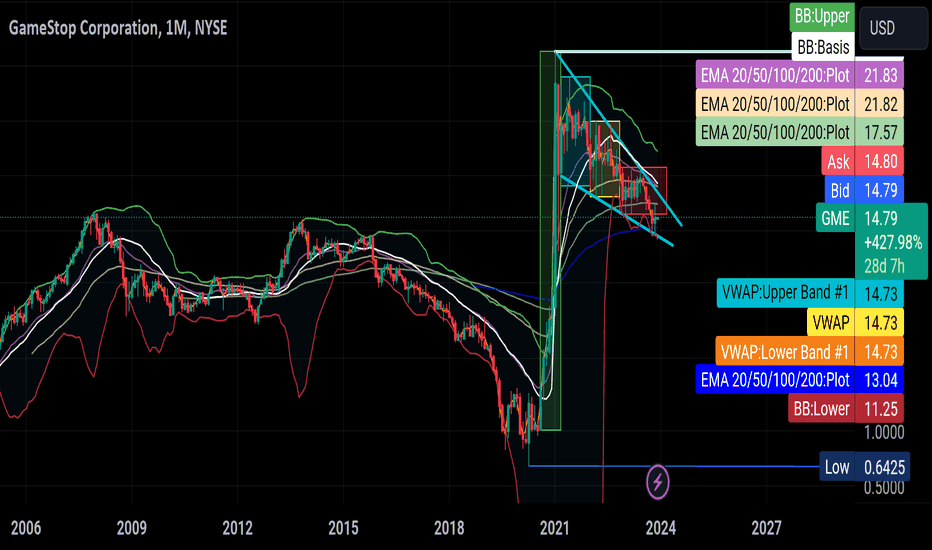Click the 2006 label on time axis
This screenshot has width=932, height=550.
26,527
